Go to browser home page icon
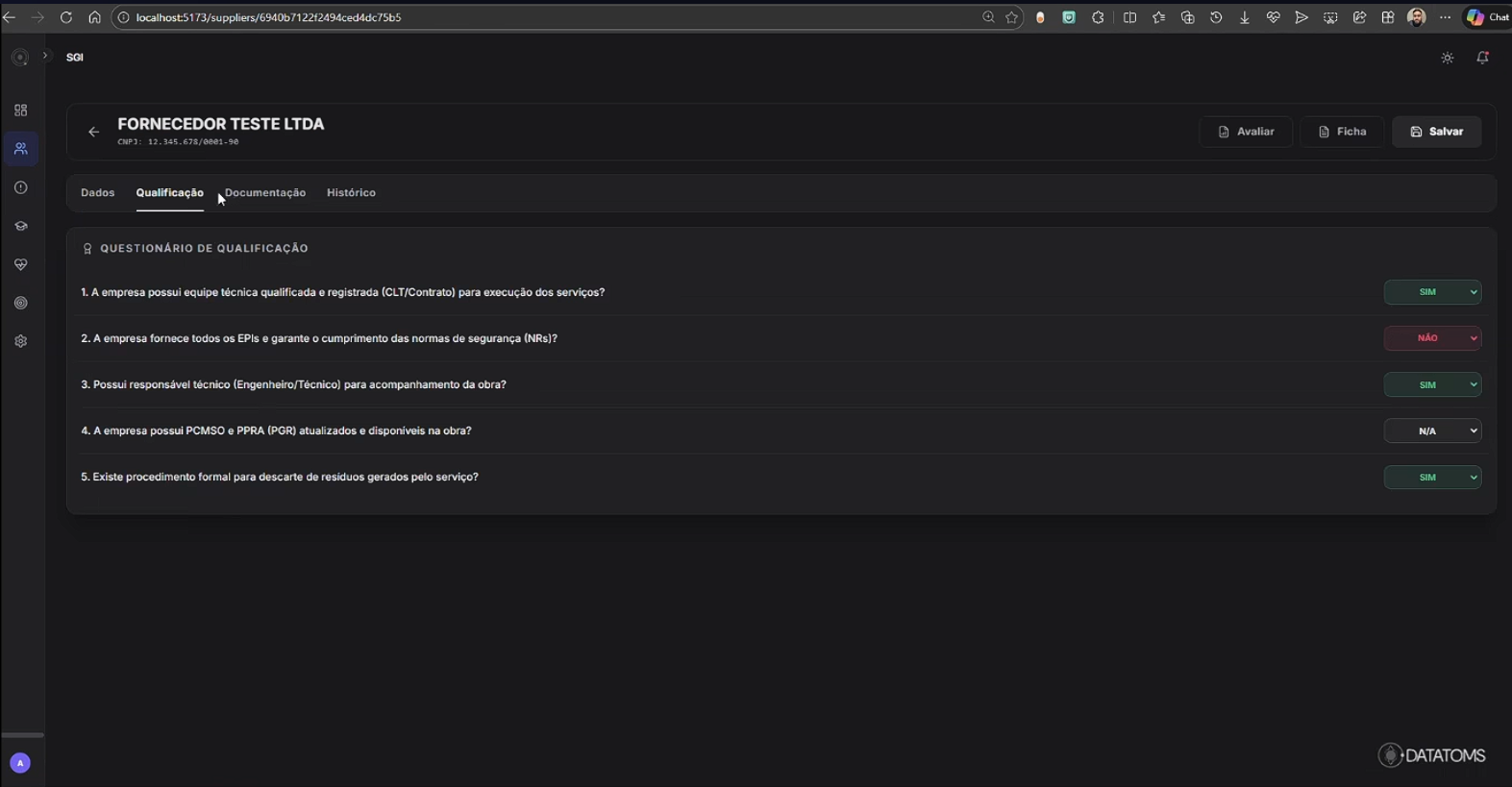This screenshot has width=1512, height=787. (x=94, y=17)
